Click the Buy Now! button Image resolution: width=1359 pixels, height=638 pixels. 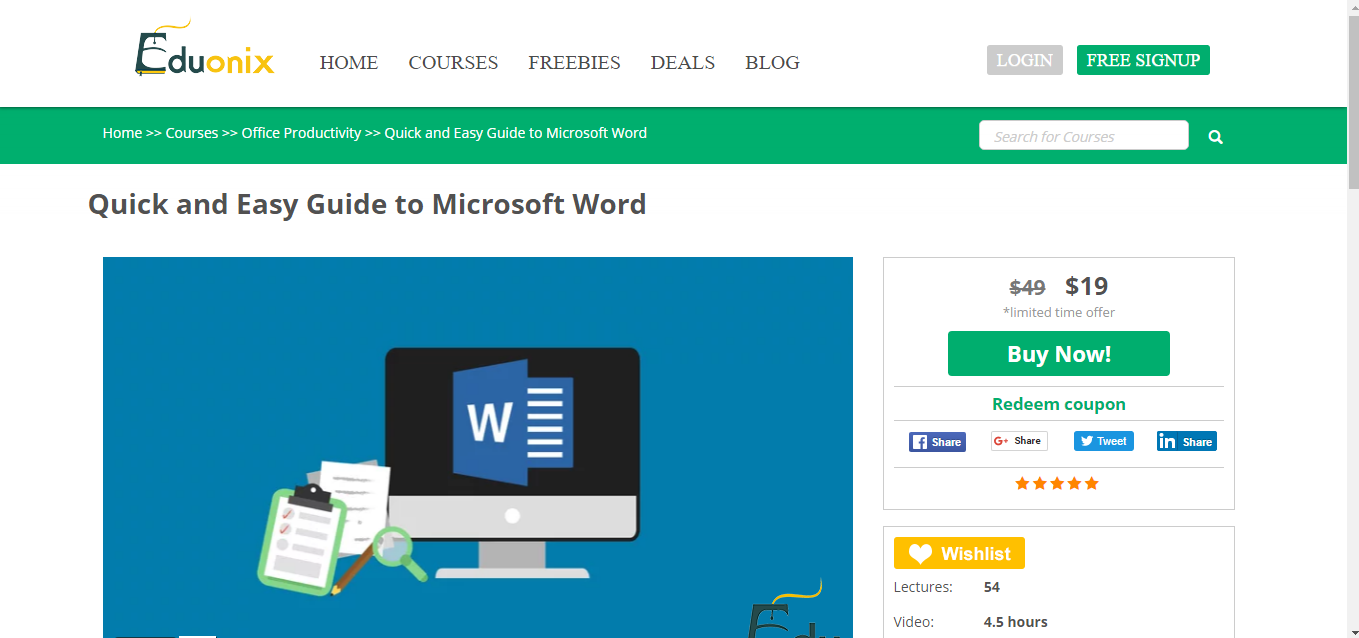pos(1059,354)
